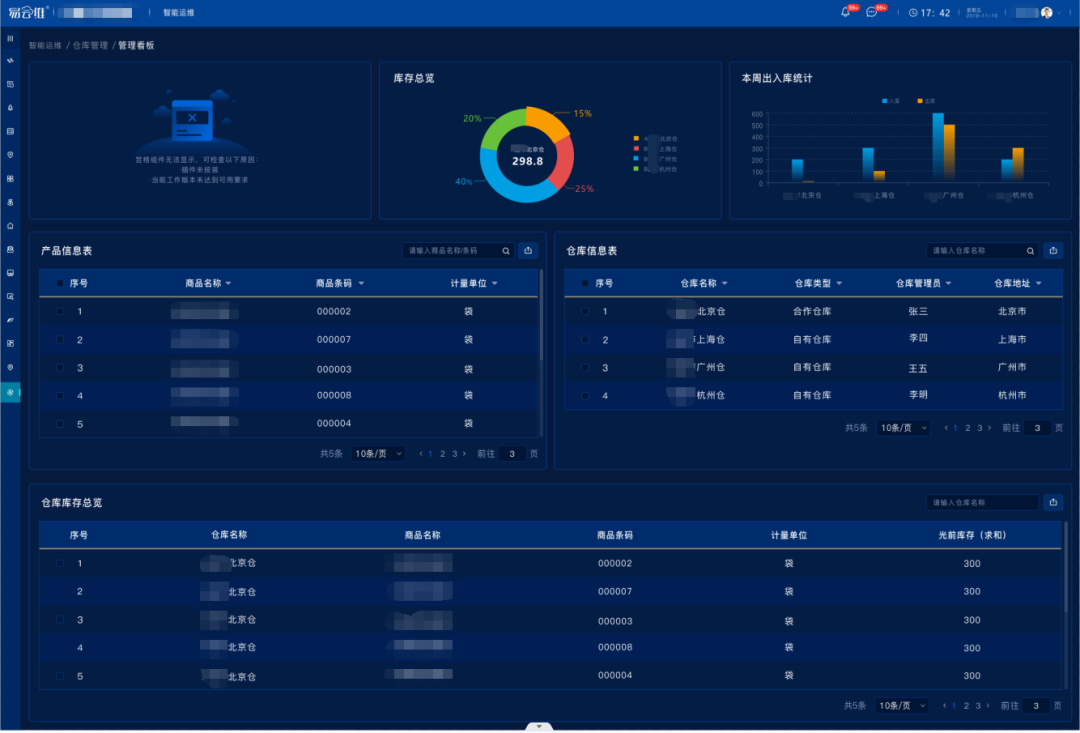1080x733 pixels.
Task: Click the export button beside 仓库信息表 search
Action: (1052, 251)
